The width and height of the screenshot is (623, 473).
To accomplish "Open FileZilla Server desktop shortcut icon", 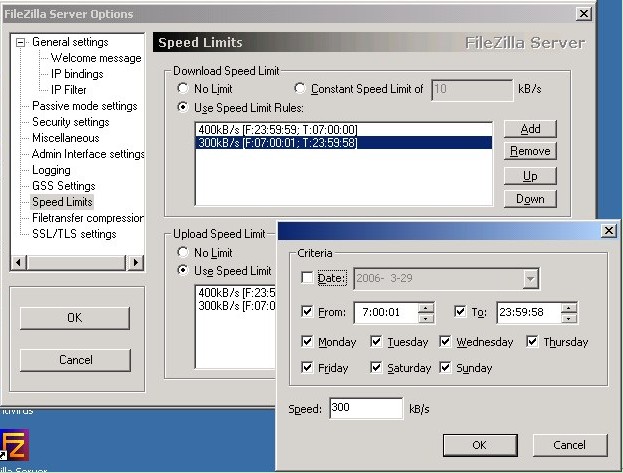I will point(14,445).
